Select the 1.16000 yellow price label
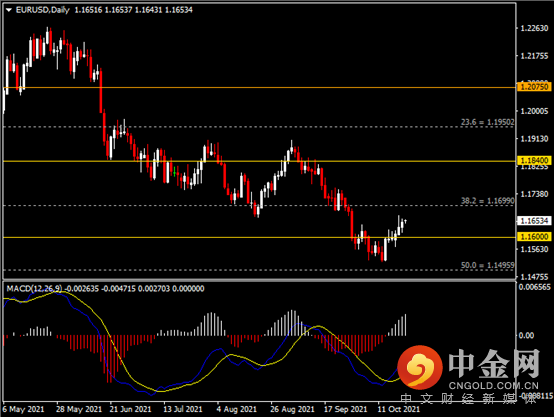This screenshot has width=554, height=417. [x=534, y=236]
